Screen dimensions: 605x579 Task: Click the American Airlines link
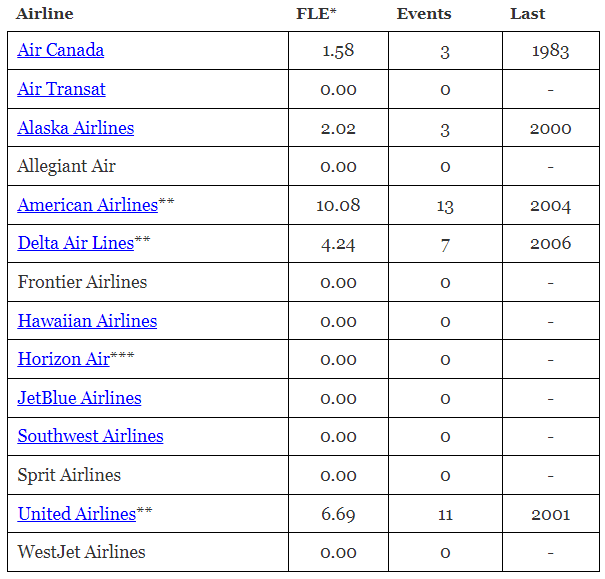[88, 205]
